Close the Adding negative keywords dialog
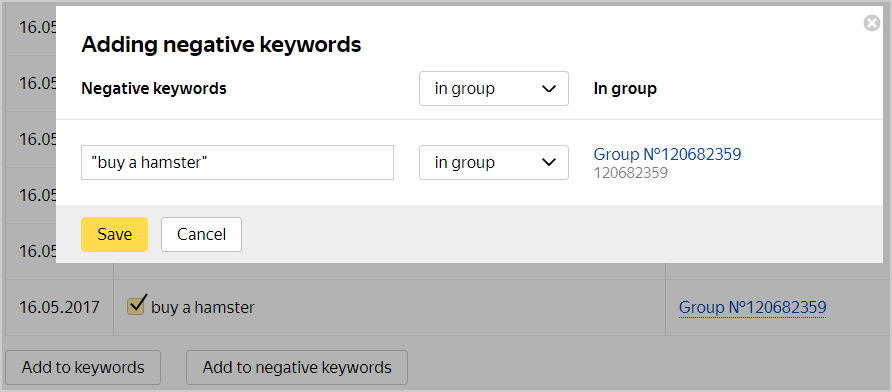 (x=872, y=23)
